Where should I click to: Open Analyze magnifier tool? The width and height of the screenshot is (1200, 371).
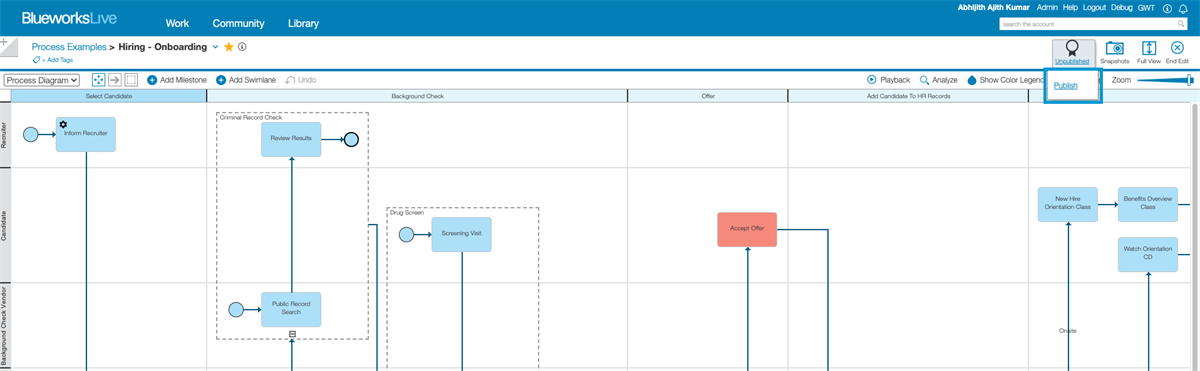click(x=925, y=79)
